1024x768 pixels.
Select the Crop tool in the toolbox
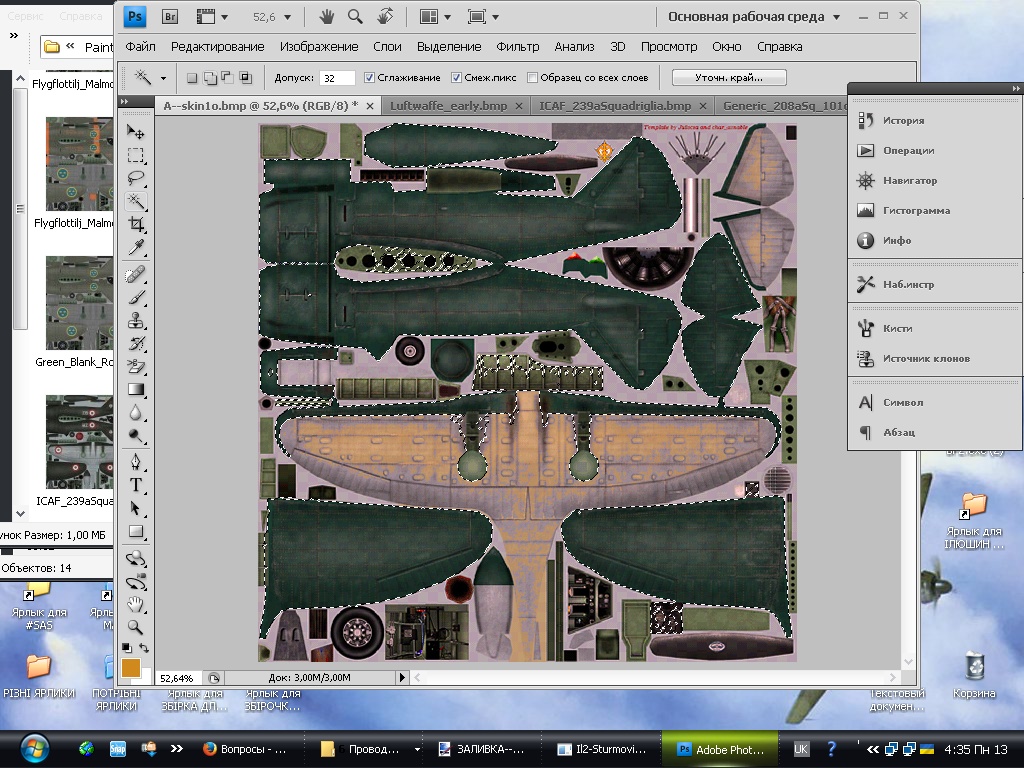tap(136, 225)
